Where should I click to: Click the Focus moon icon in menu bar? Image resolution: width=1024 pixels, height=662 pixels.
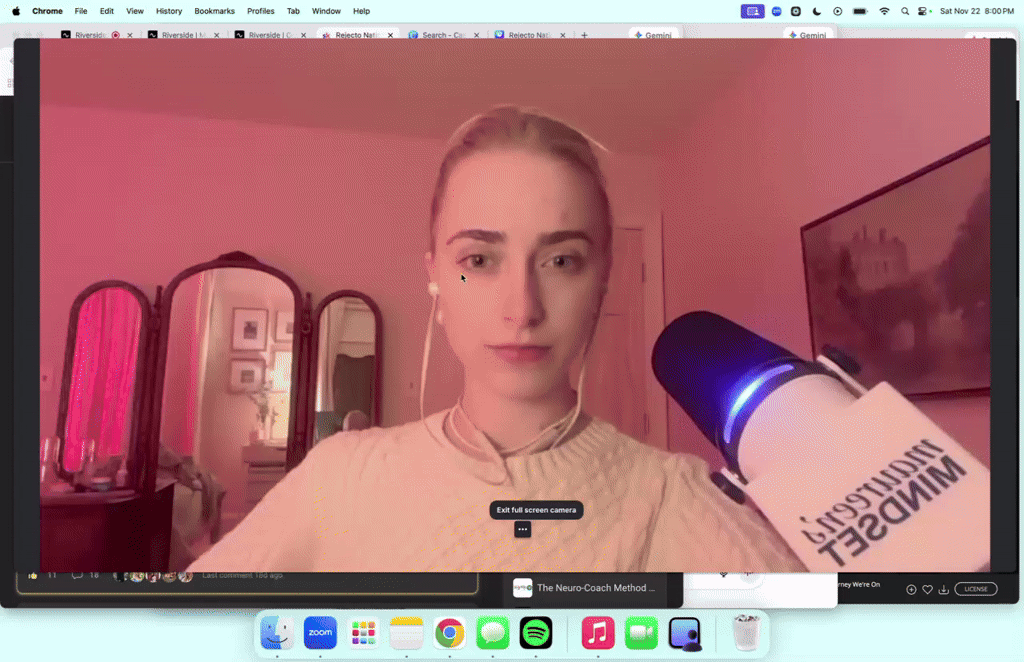tap(817, 11)
